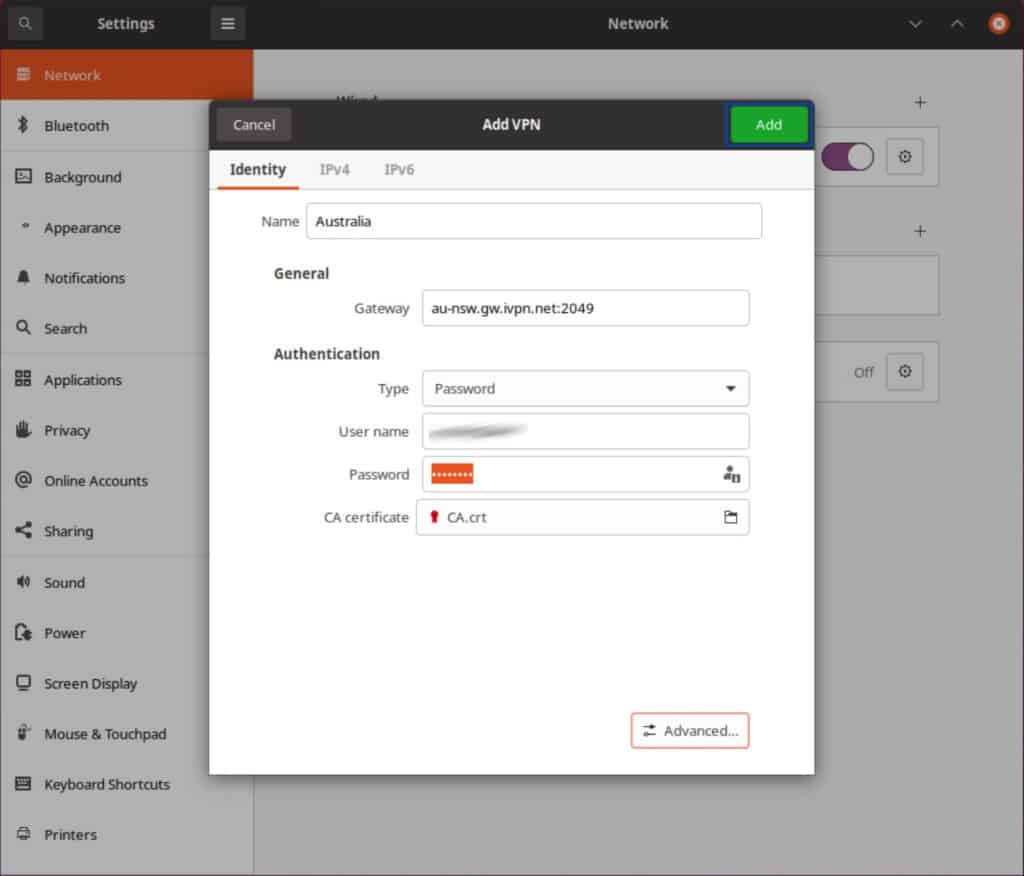1024x876 pixels.
Task: Click the Appearance sidebar icon
Action: click(x=25, y=226)
